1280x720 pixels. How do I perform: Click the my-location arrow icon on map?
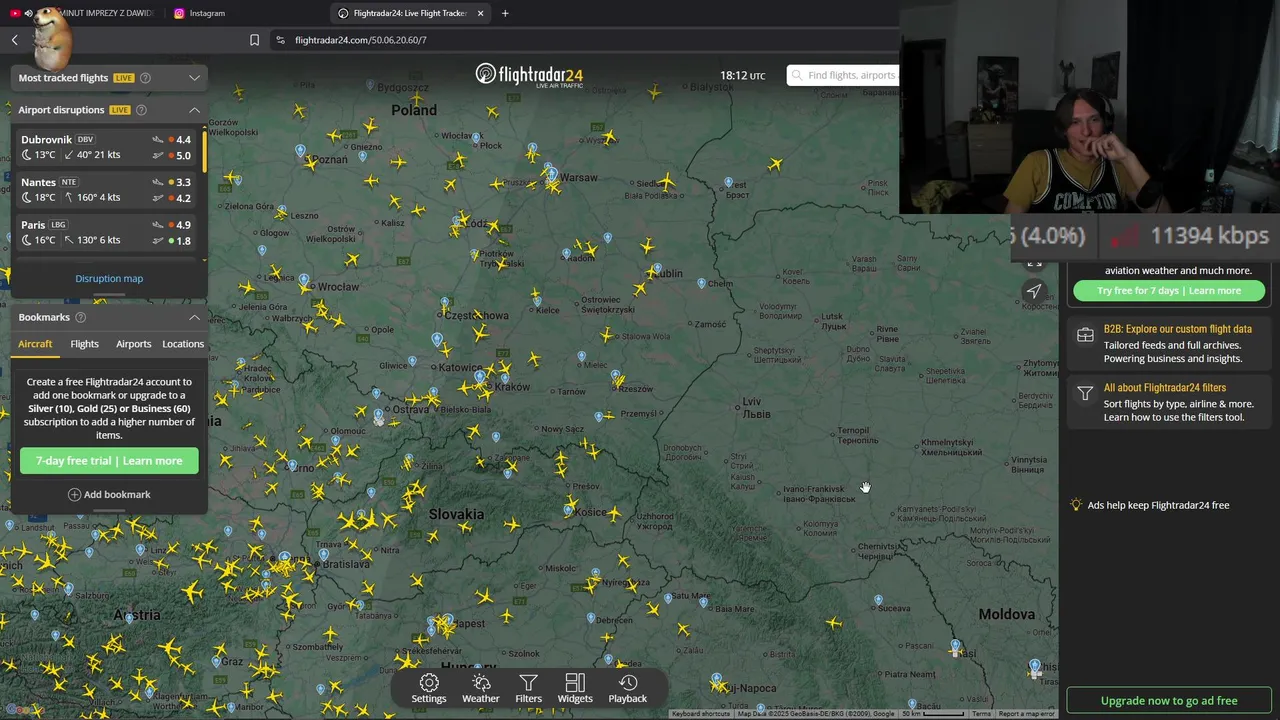pos(1034,291)
